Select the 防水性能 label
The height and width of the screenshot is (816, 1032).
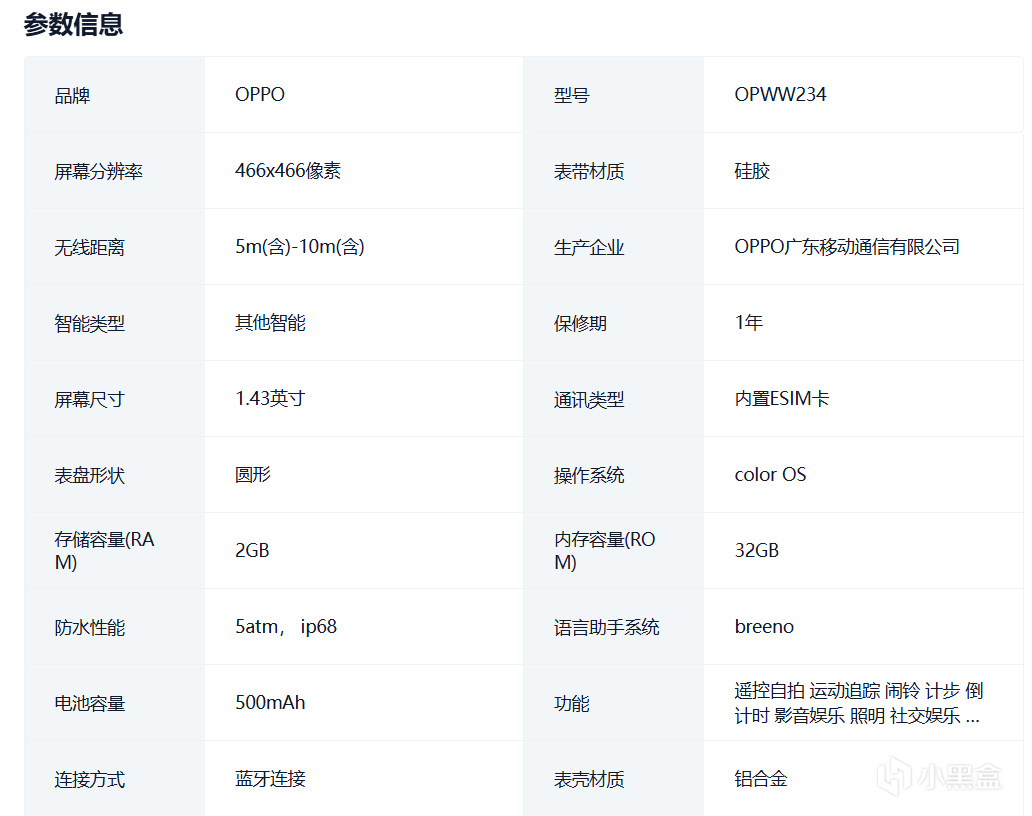pyautogui.click(x=90, y=628)
